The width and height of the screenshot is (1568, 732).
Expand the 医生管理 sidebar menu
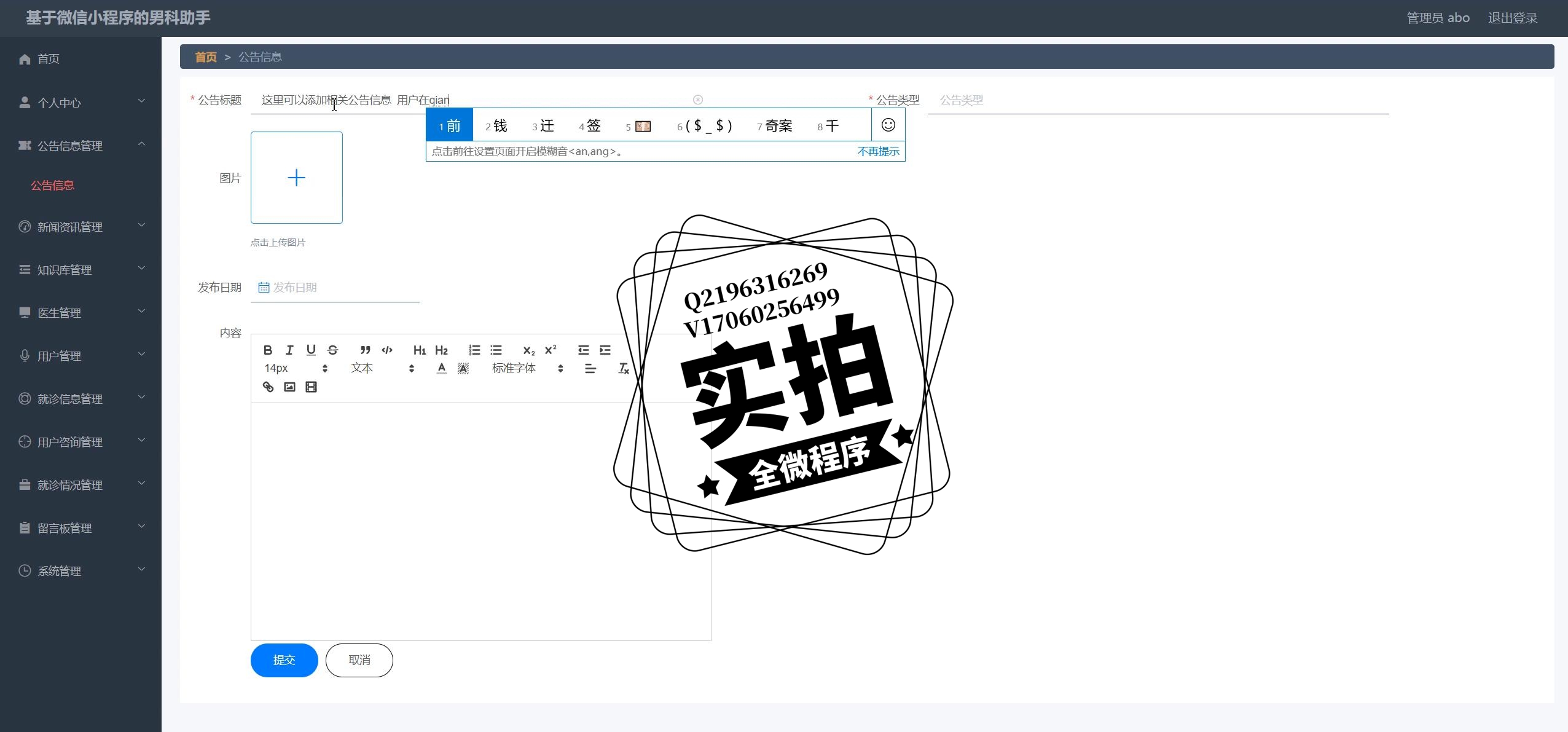click(80, 313)
